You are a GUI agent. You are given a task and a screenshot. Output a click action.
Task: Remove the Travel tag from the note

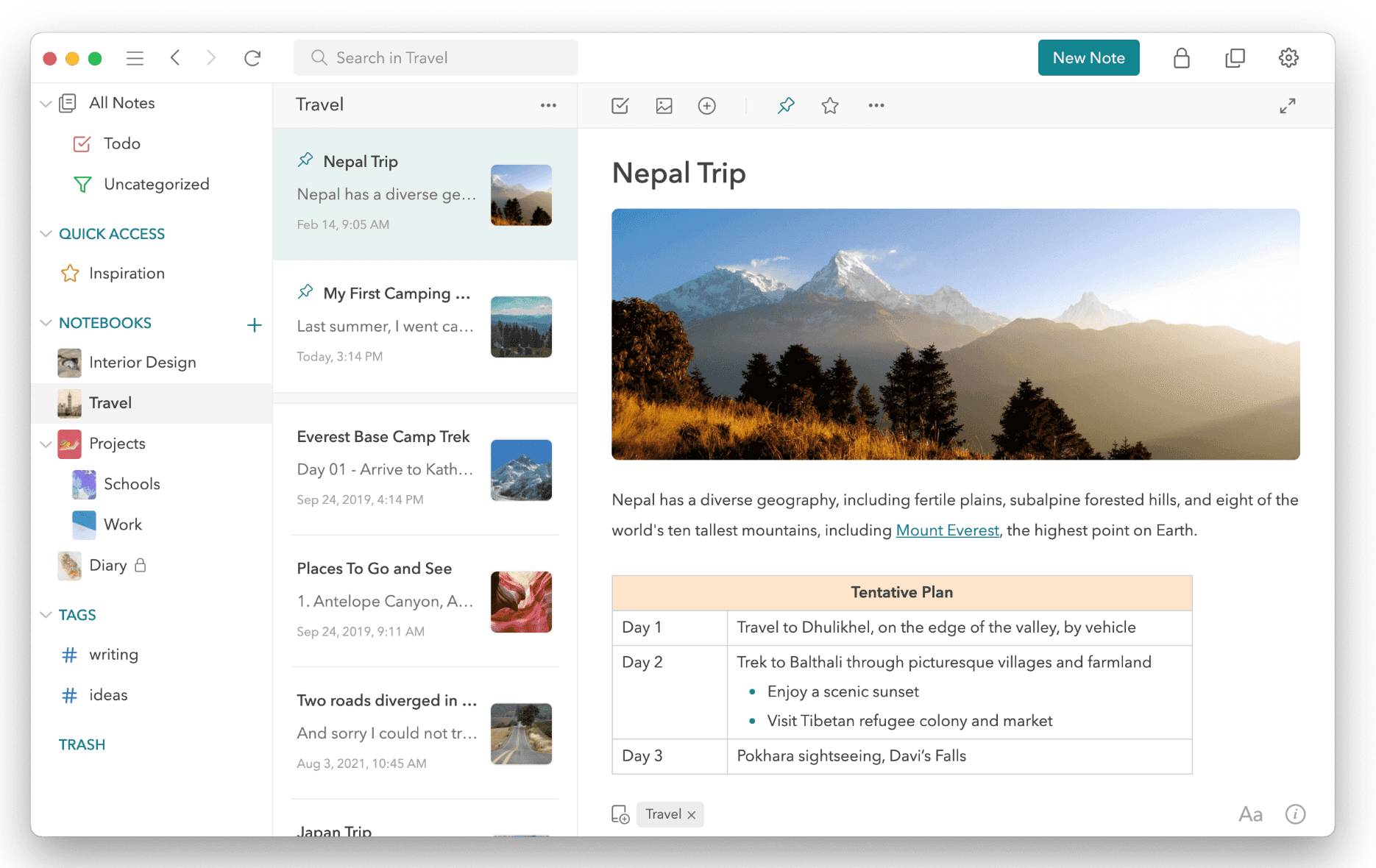(x=691, y=814)
